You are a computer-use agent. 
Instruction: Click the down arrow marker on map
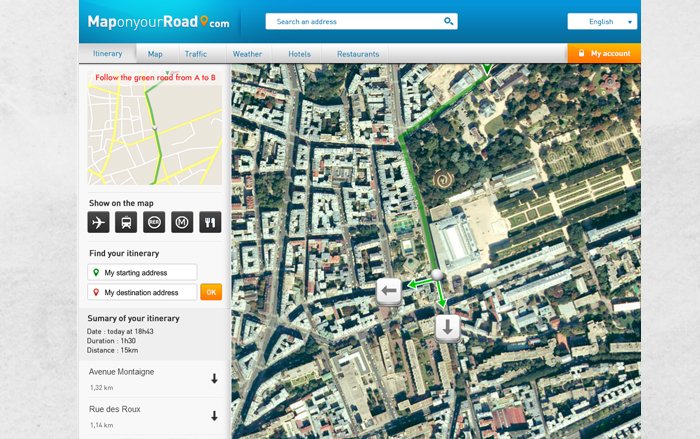click(447, 327)
